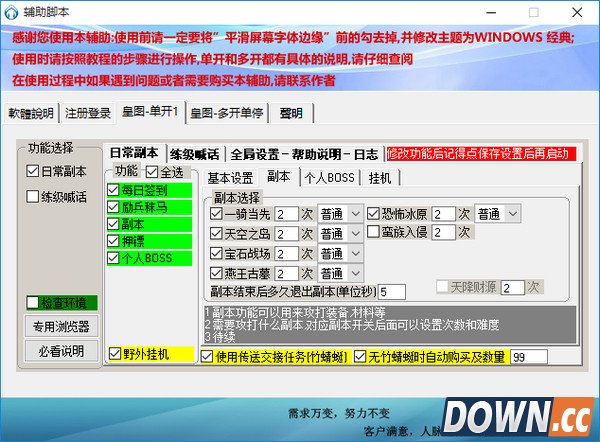
Task: Select the 皇图-单开1 tab
Action: click(x=150, y=112)
